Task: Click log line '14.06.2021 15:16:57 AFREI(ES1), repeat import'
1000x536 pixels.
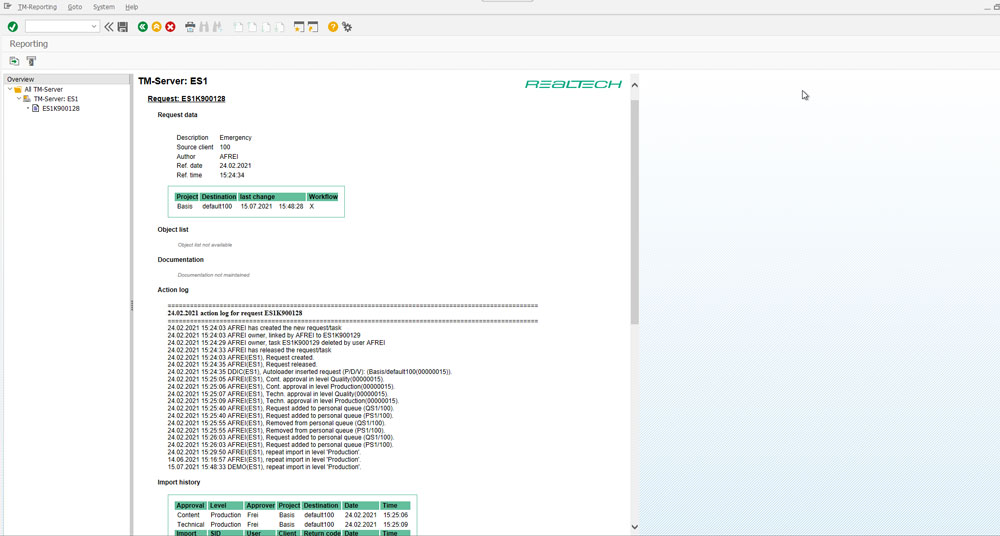Action: (265, 459)
